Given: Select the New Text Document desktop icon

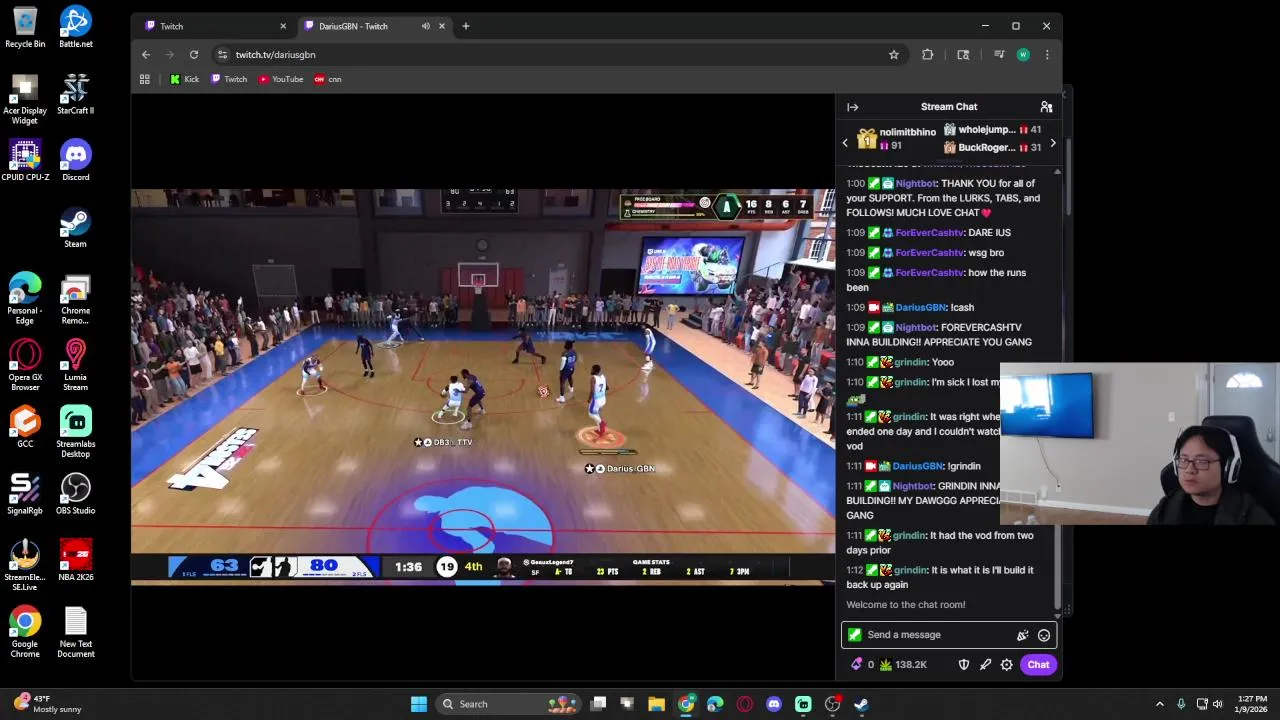Looking at the screenshot, I should click(76, 633).
